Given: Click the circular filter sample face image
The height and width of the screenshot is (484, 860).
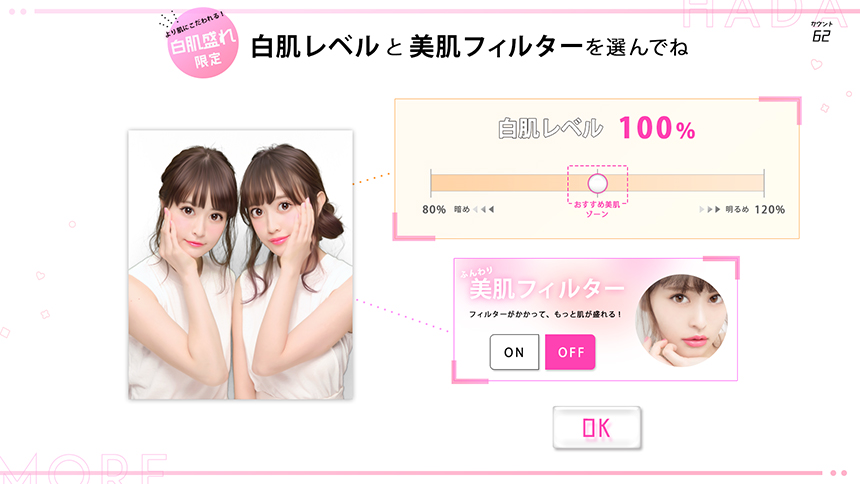Looking at the screenshot, I should tap(682, 320).
